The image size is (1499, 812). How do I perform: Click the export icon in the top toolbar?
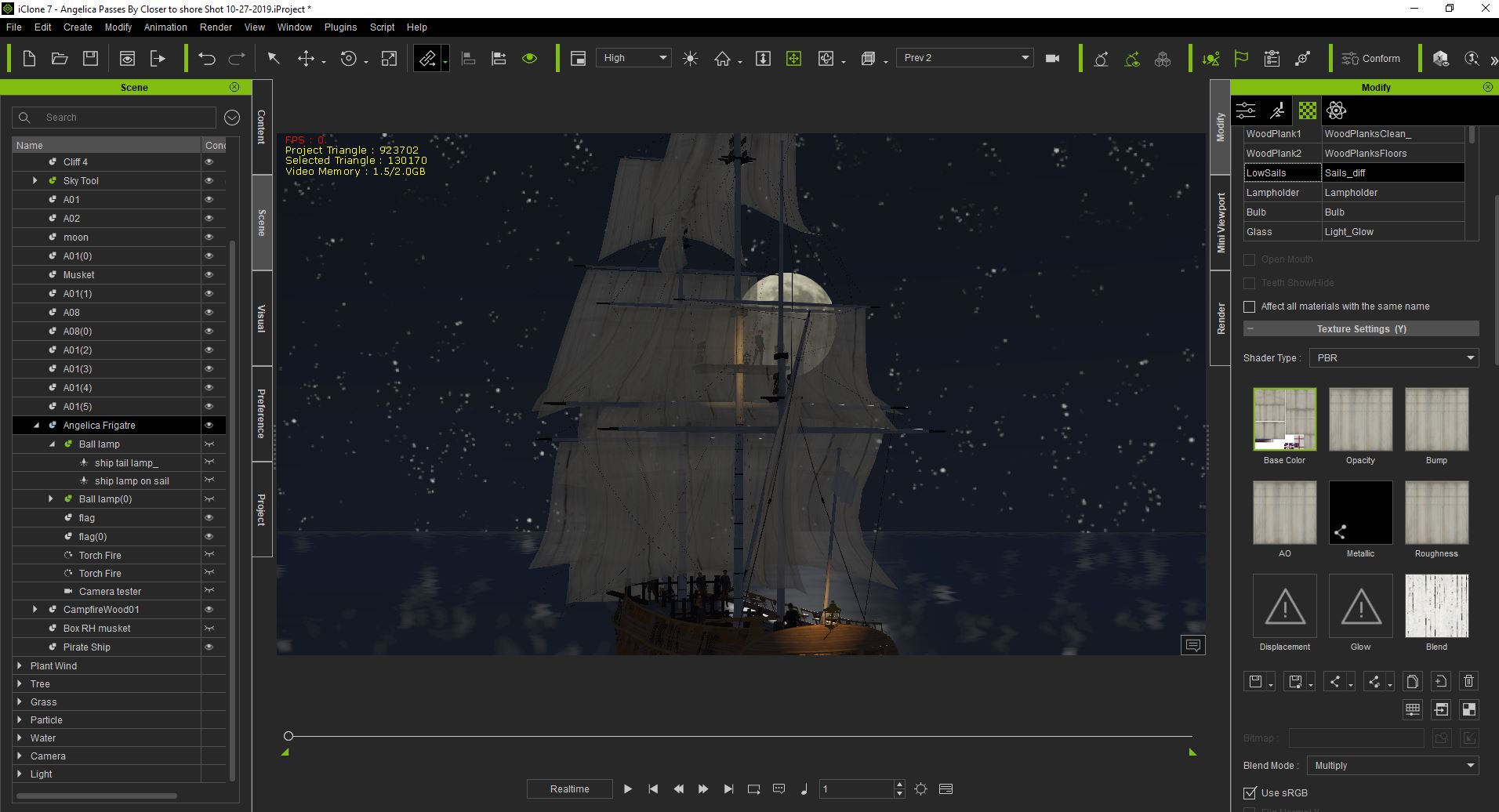point(158,58)
